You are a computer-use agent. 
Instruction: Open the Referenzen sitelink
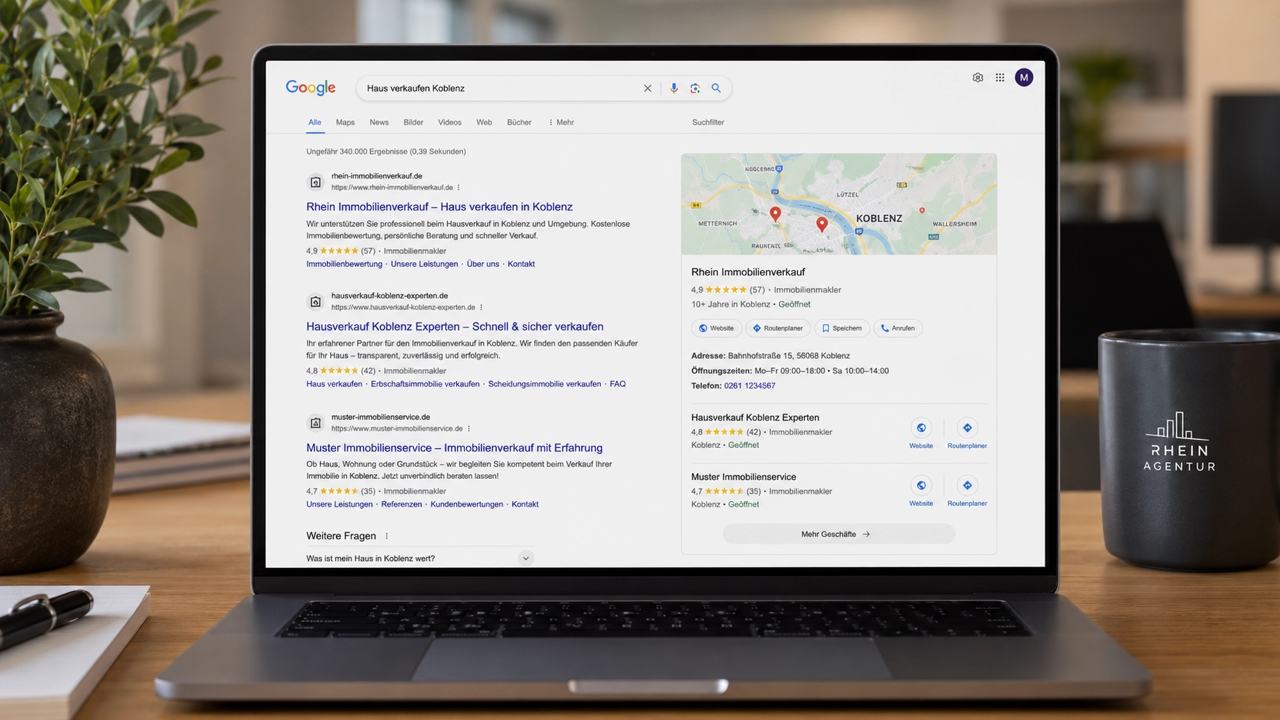tap(401, 504)
